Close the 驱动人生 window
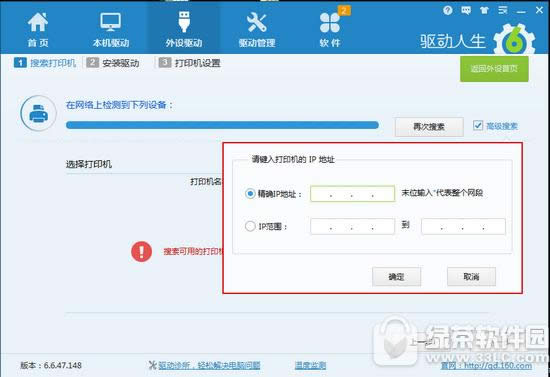The width and height of the screenshot is (550, 377). pyautogui.click(x=539, y=11)
